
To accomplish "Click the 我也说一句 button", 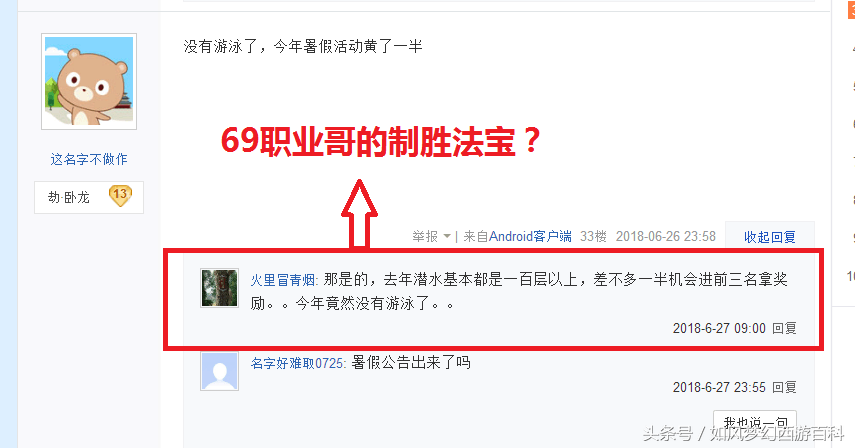I will pyautogui.click(x=755, y=422).
